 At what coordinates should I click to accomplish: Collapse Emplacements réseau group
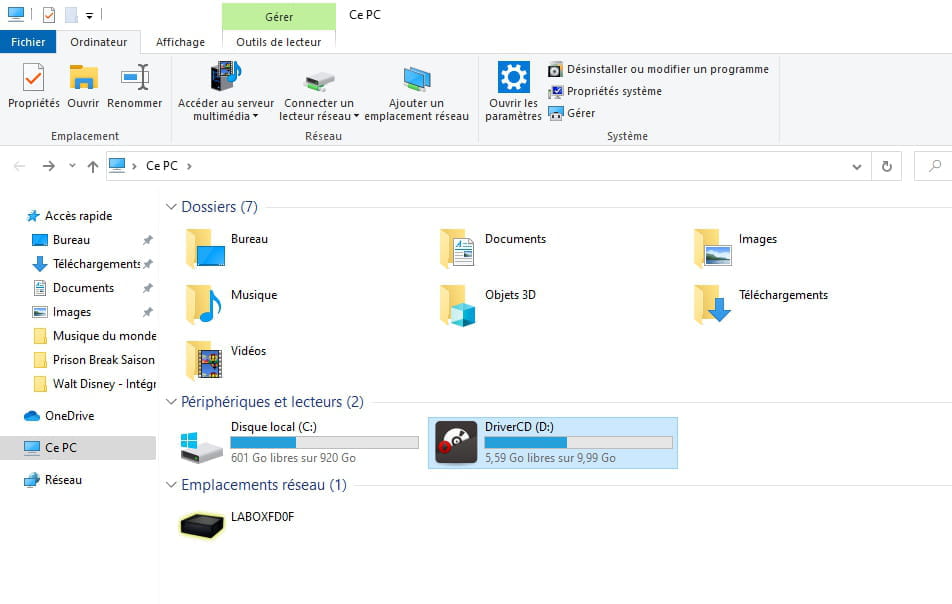click(171, 484)
